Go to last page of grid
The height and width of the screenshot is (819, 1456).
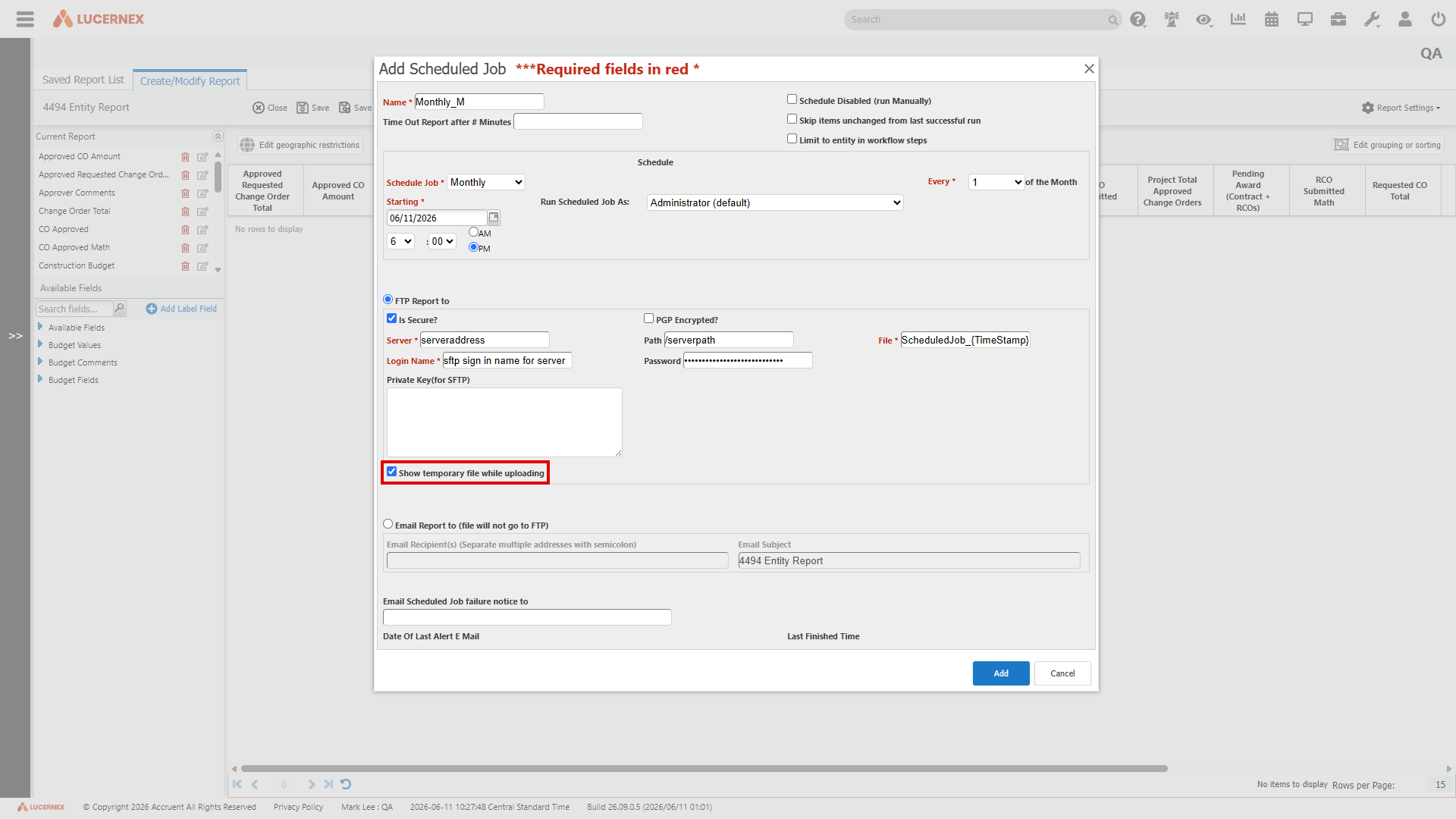328,784
